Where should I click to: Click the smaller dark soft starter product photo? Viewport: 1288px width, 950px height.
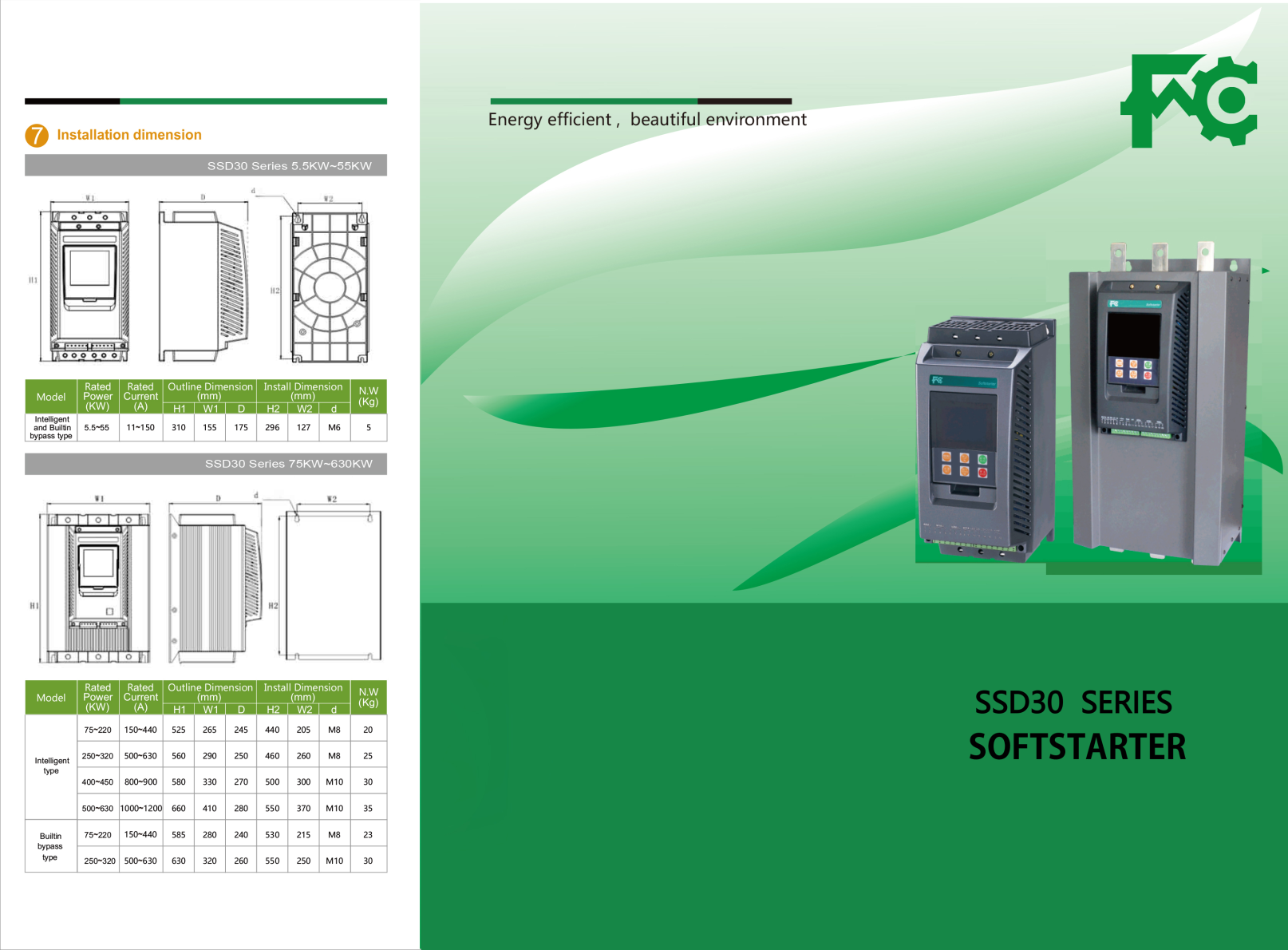(x=986, y=439)
